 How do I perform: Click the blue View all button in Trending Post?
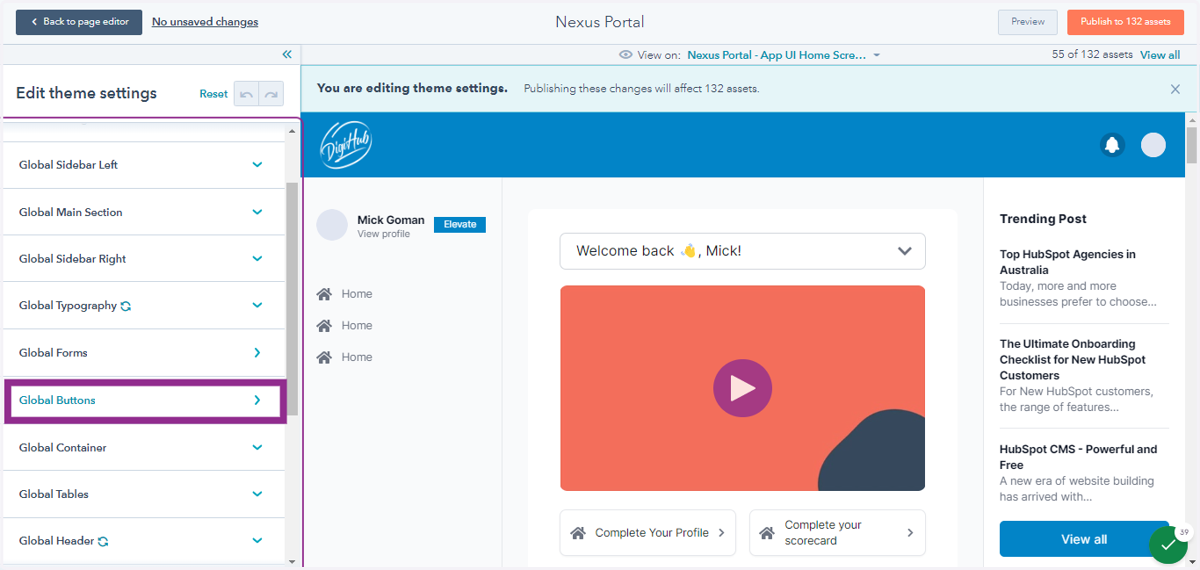1084,539
